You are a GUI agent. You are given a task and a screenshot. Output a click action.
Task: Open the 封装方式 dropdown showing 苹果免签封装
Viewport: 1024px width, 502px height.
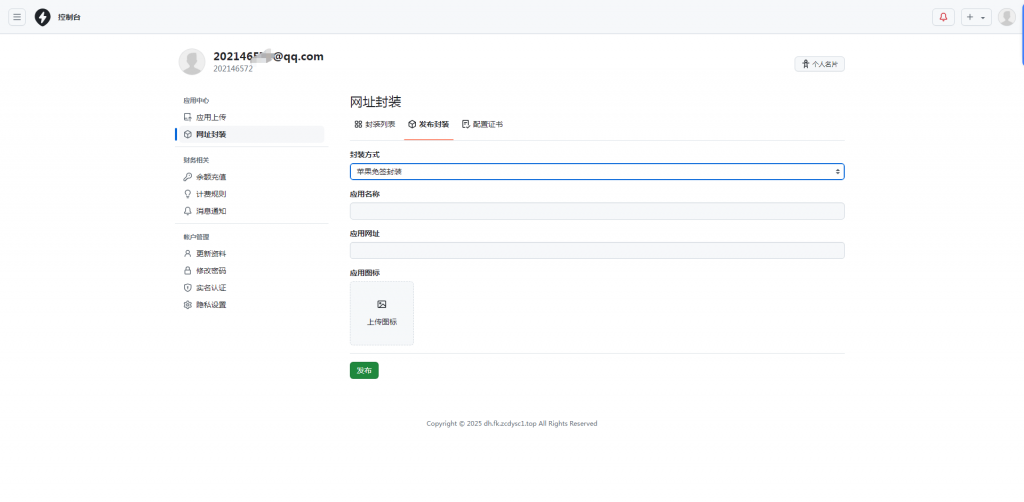point(597,172)
